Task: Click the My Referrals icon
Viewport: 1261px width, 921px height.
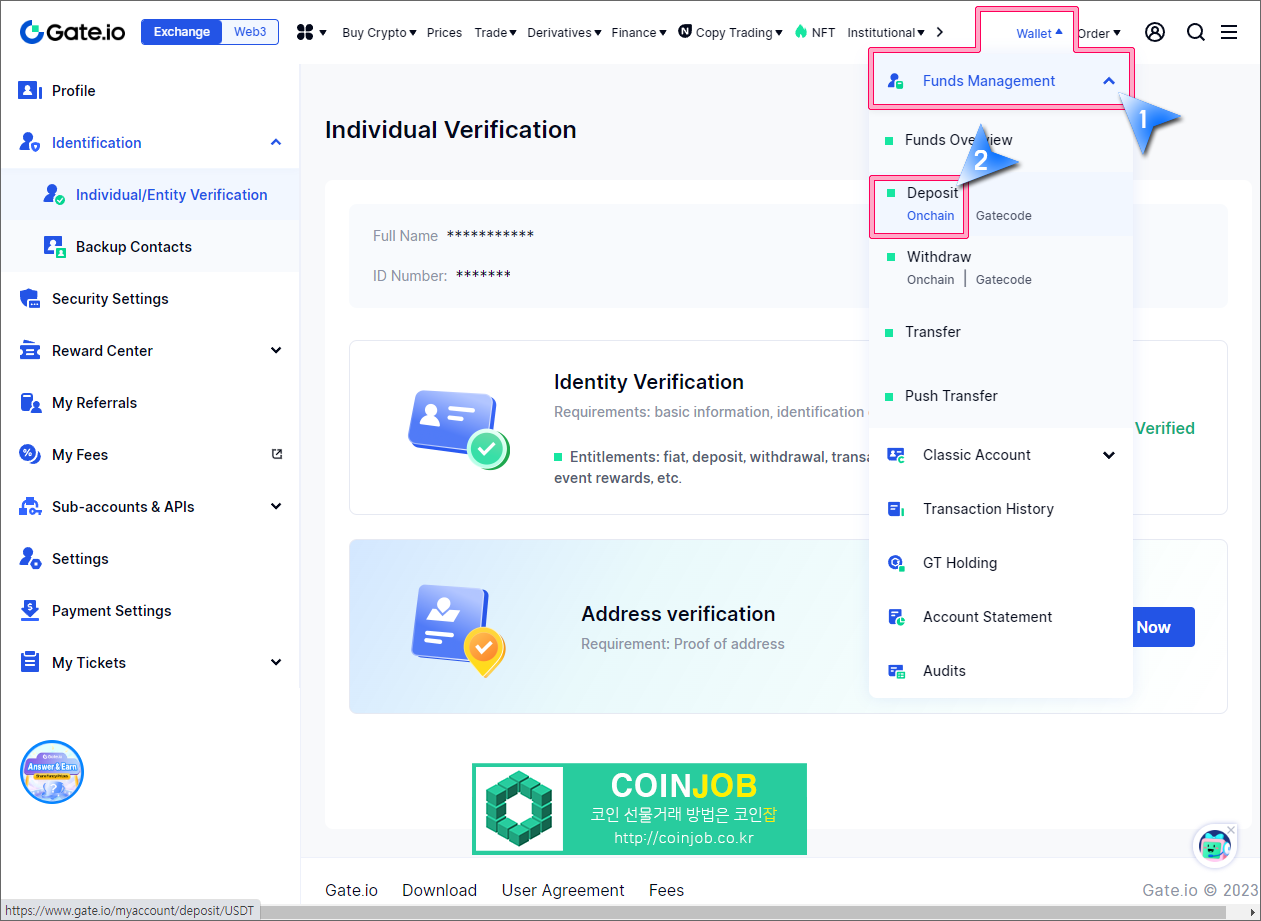Action: 30,402
